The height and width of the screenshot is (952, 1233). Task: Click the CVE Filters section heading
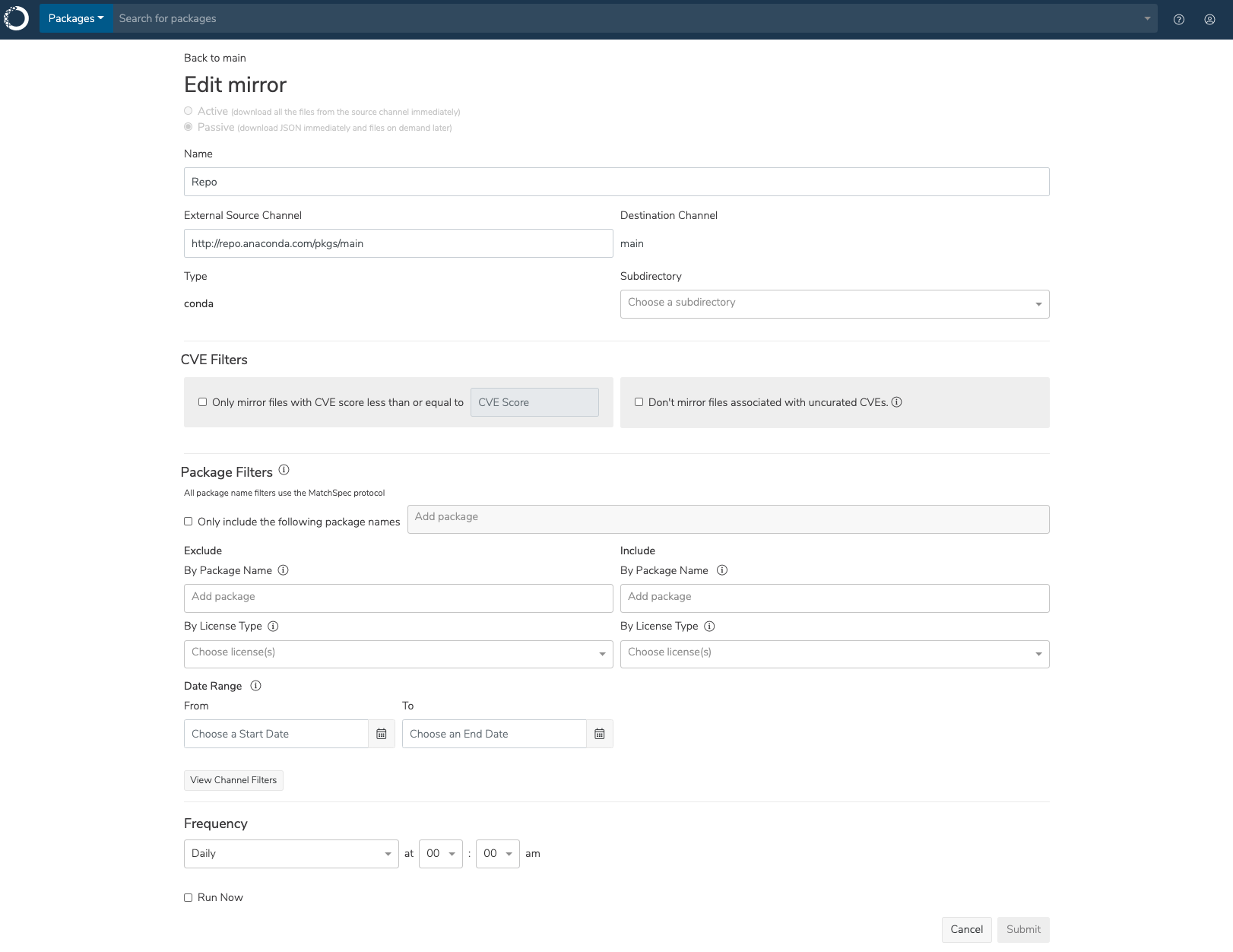point(214,360)
